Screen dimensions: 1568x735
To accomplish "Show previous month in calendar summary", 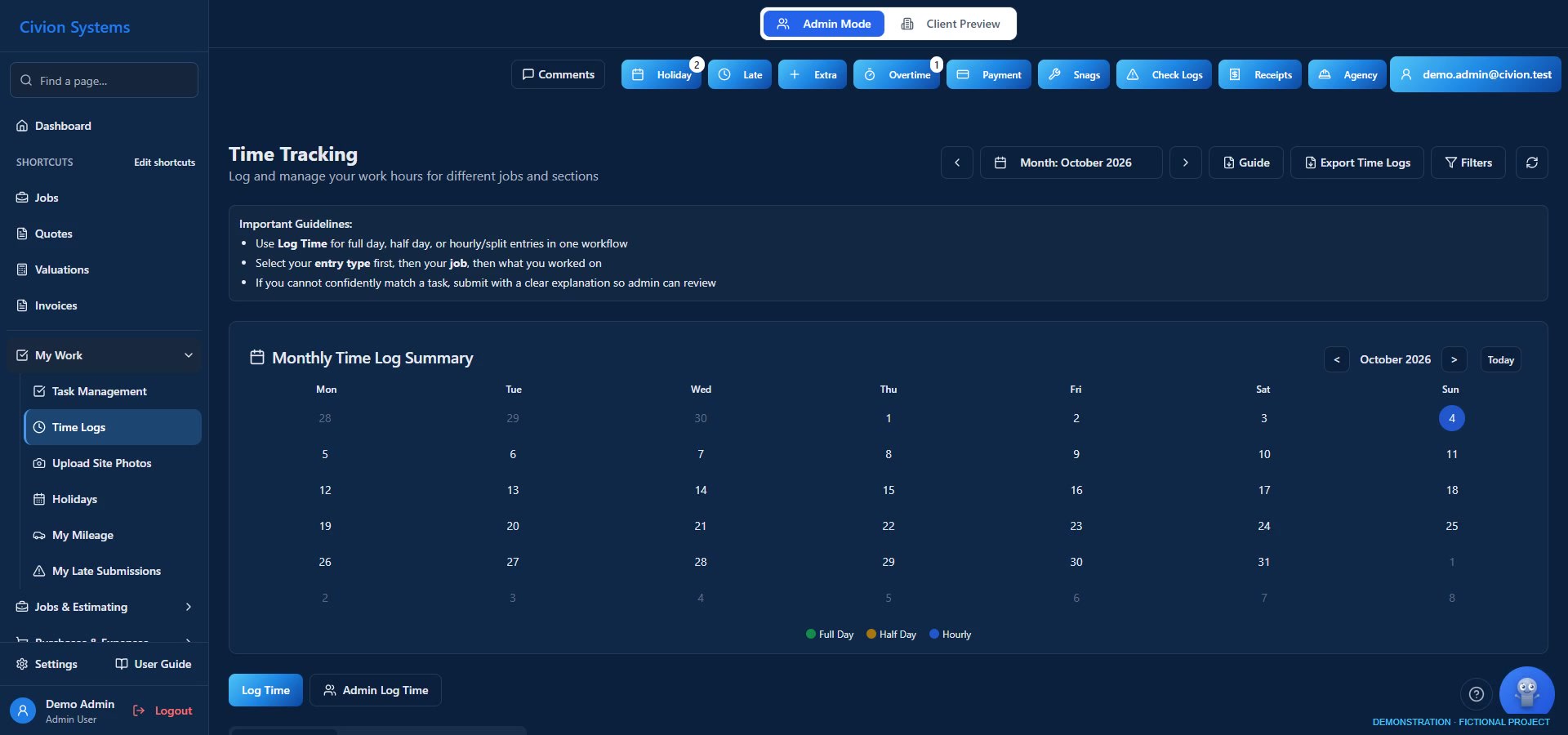I will click(1336, 359).
